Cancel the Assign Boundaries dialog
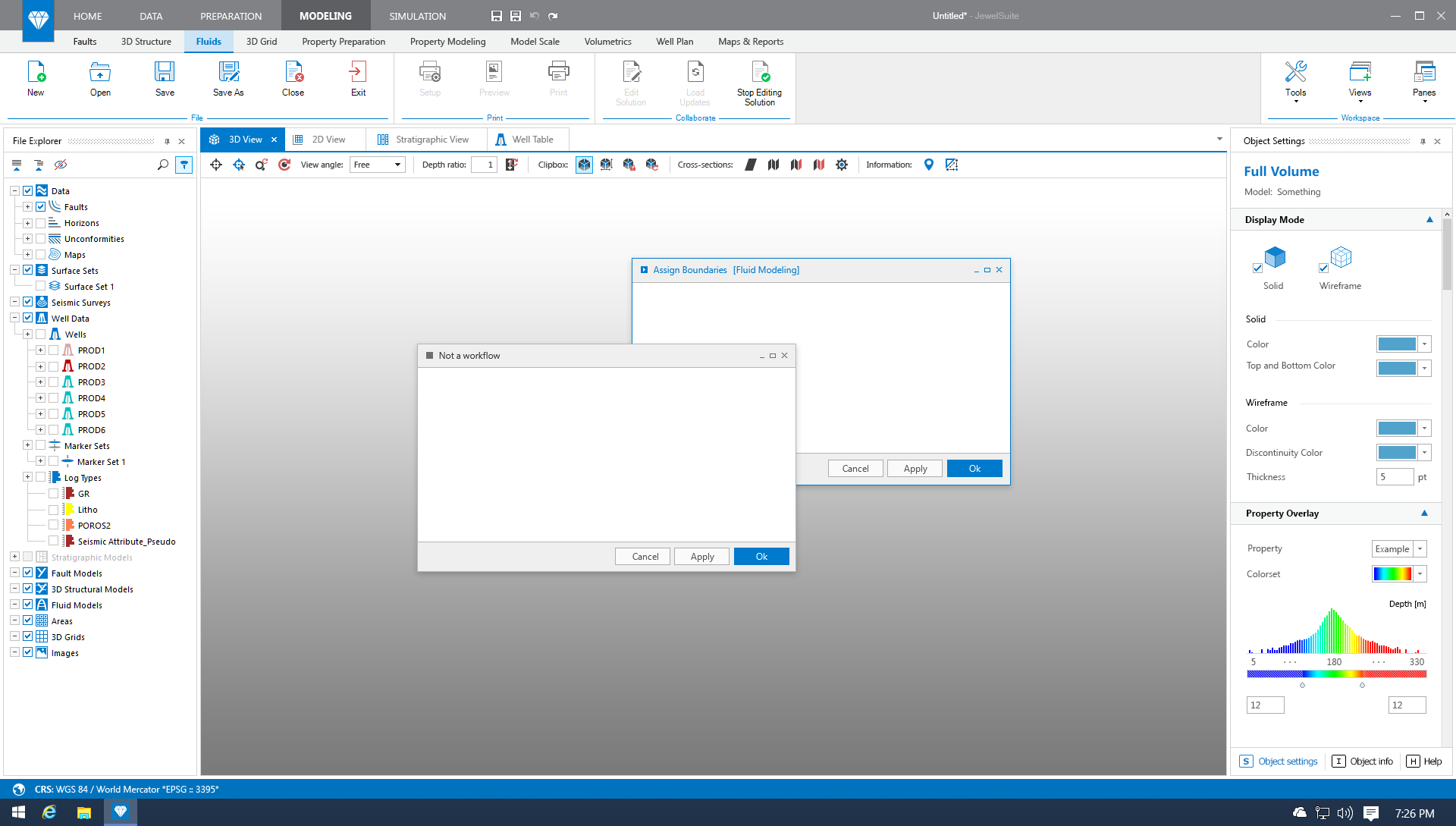Screen dimensions: 1456x826 [x=855, y=468]
